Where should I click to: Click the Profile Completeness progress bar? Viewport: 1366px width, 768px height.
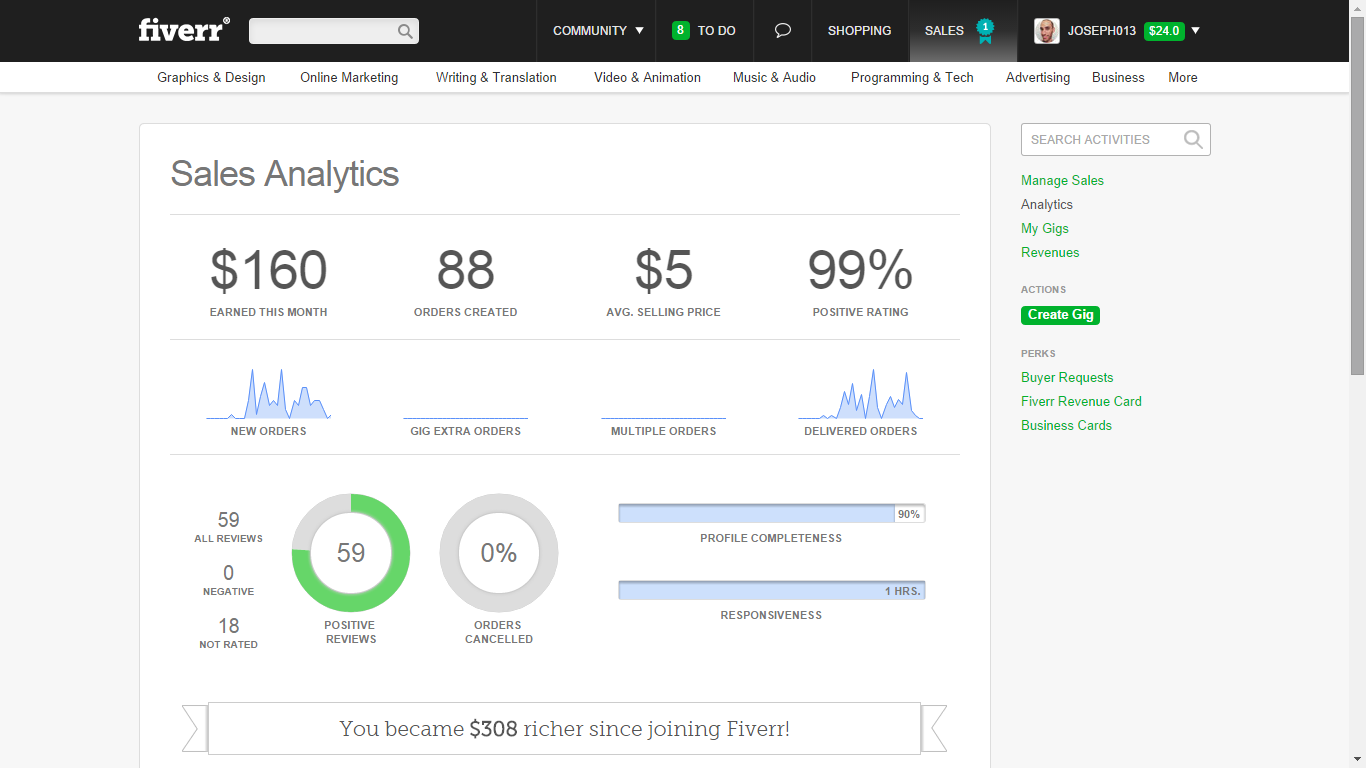tap(772, 514)
